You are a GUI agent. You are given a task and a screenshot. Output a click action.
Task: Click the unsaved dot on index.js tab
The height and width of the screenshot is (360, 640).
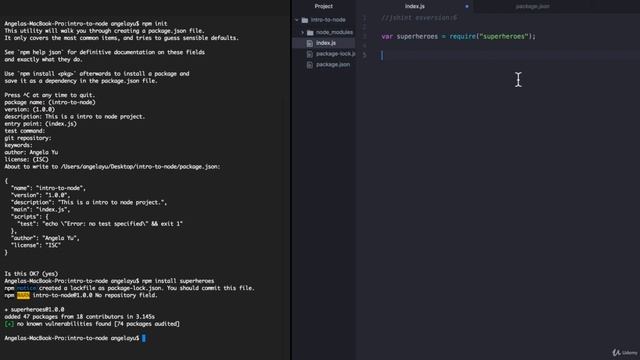467,7
